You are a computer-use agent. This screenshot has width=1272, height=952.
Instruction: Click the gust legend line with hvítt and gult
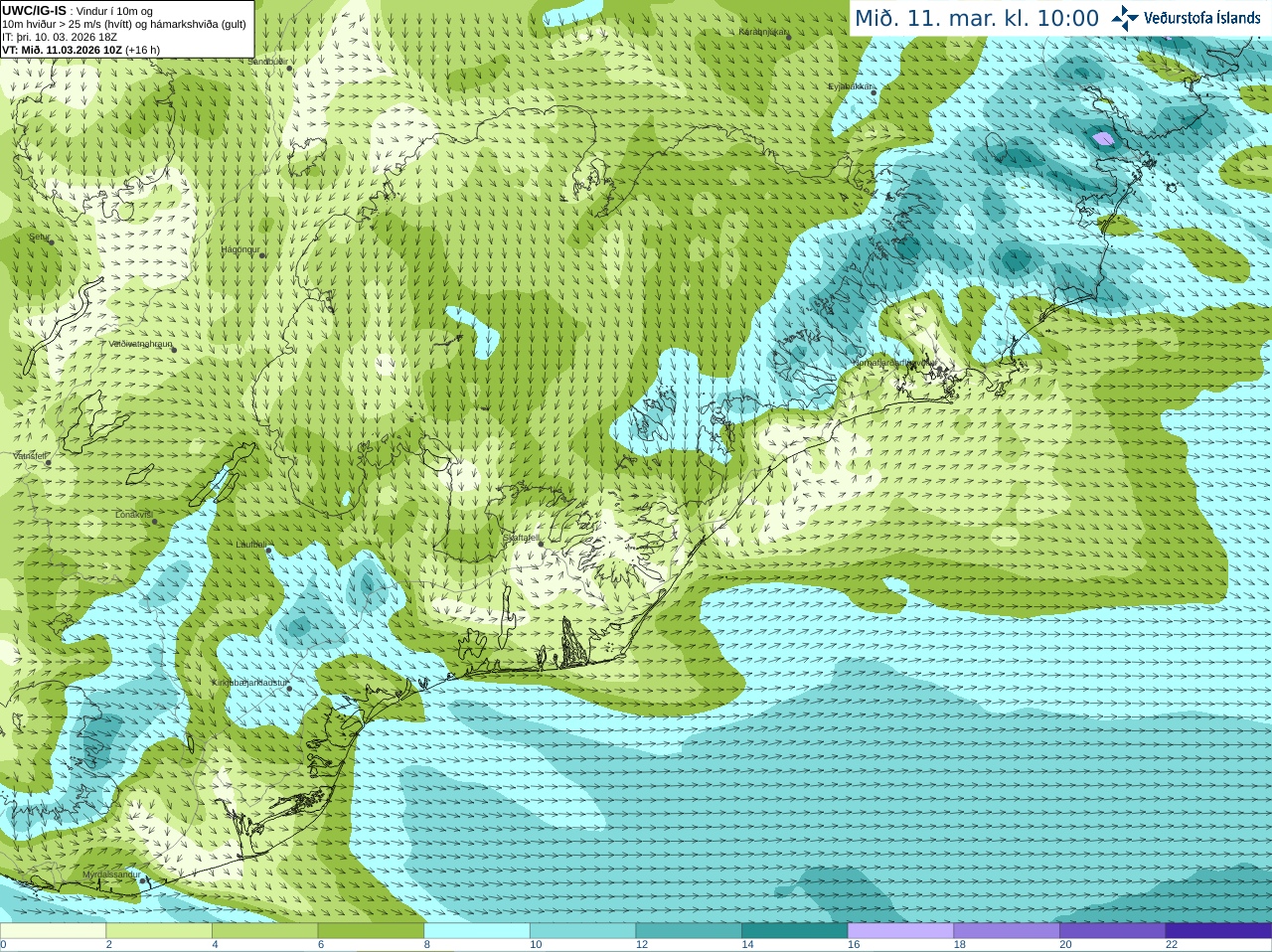pyautogui.click(x=124, y=24)
